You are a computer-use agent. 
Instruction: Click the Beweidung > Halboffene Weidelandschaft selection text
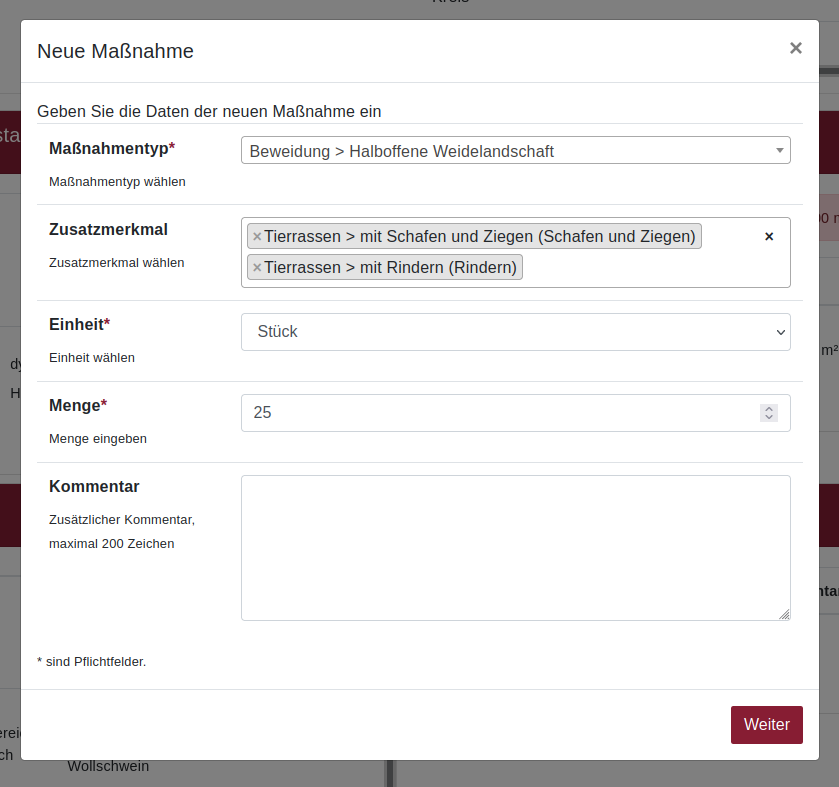(401, 152)
